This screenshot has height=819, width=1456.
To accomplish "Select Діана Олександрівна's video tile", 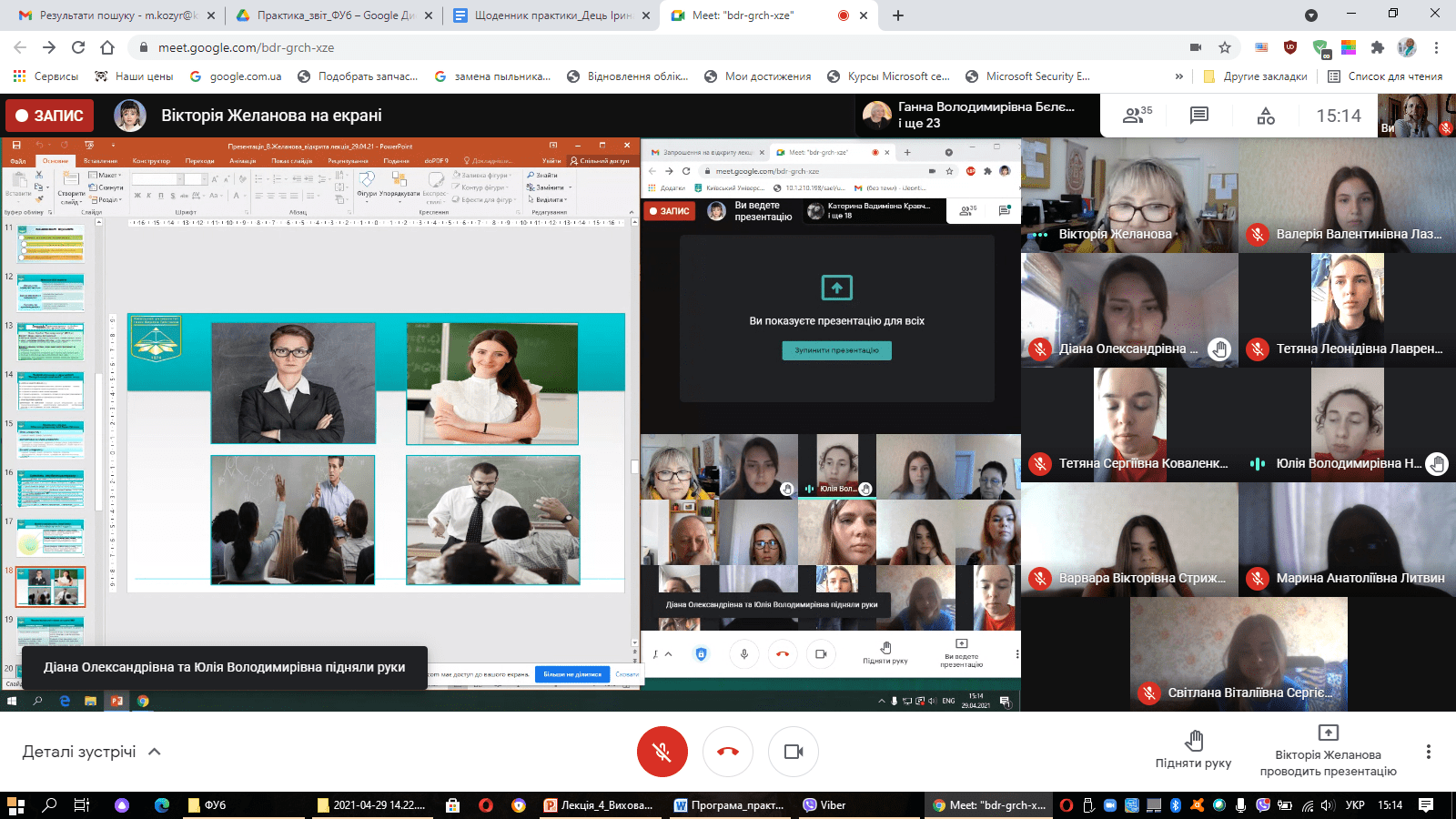I will coord(1129,310).
